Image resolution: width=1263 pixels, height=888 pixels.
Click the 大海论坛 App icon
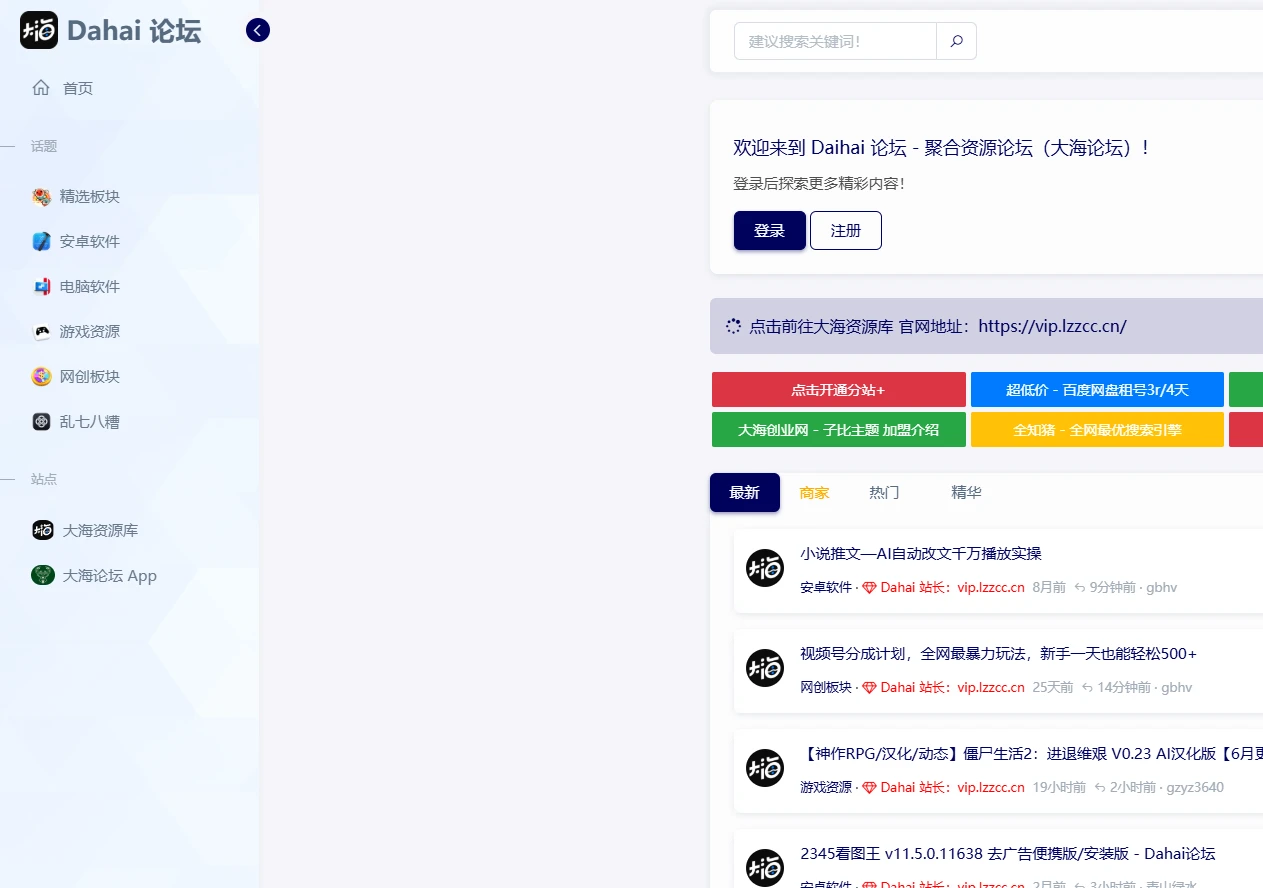pos(42,575)
